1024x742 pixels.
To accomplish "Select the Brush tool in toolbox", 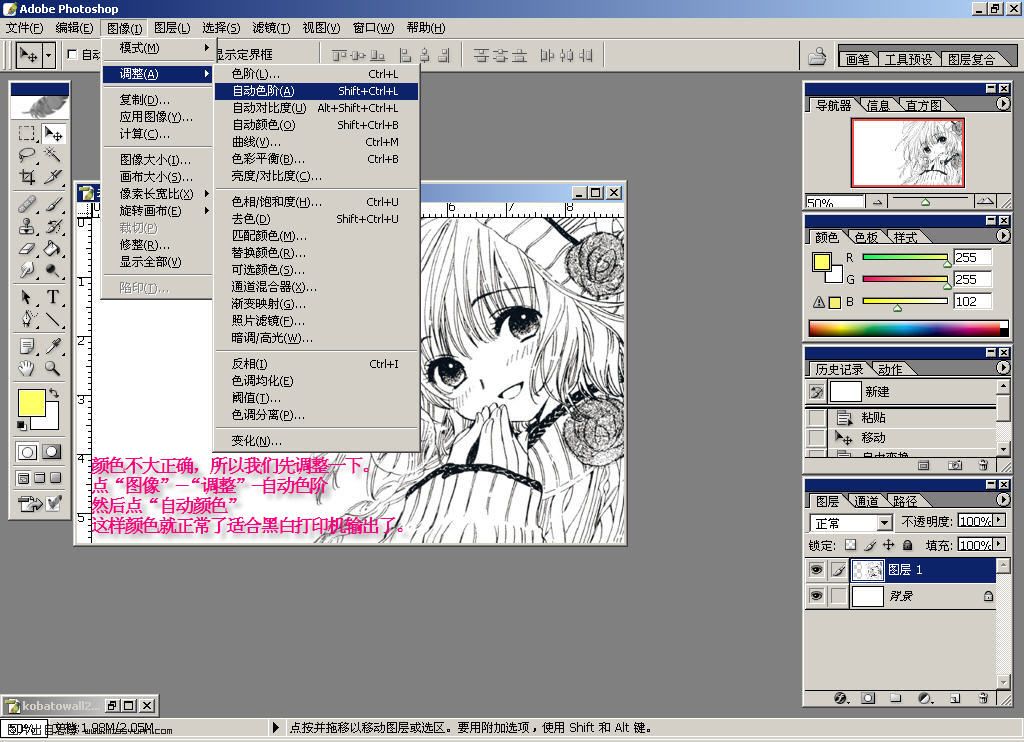I will 52,205.
